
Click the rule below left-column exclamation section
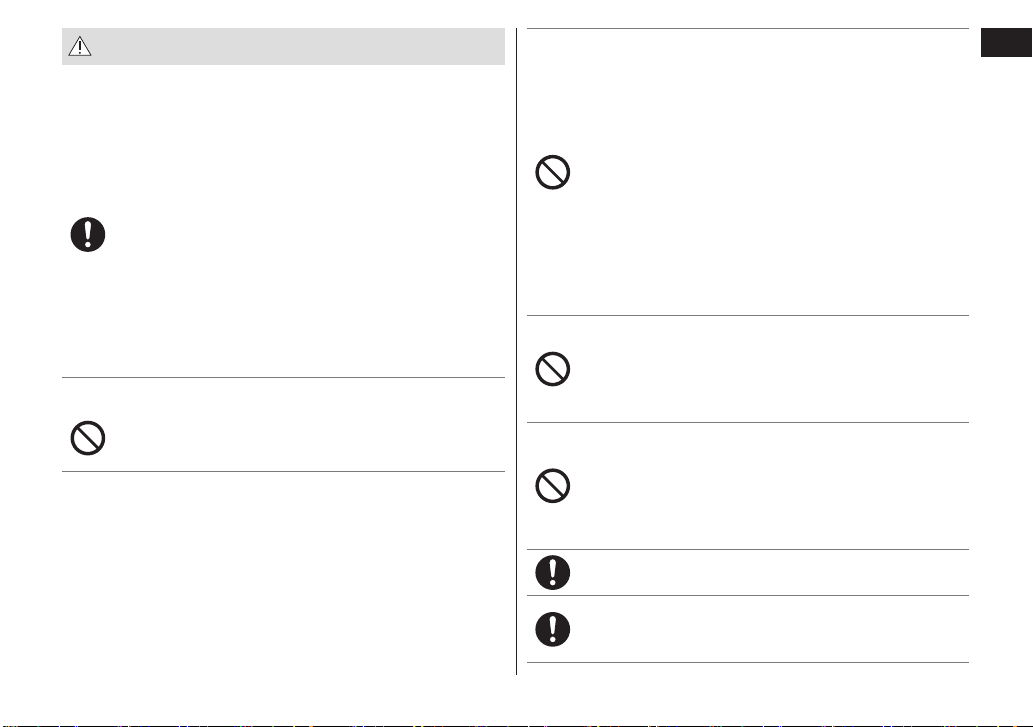[x=283, y=377]
